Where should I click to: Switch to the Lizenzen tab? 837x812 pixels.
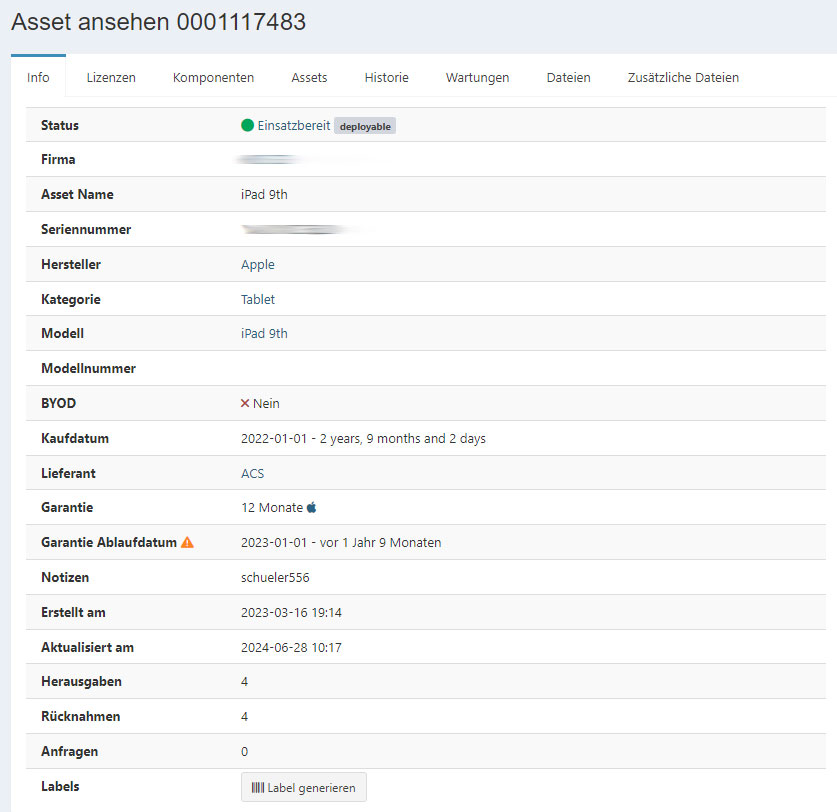[110, 76]
